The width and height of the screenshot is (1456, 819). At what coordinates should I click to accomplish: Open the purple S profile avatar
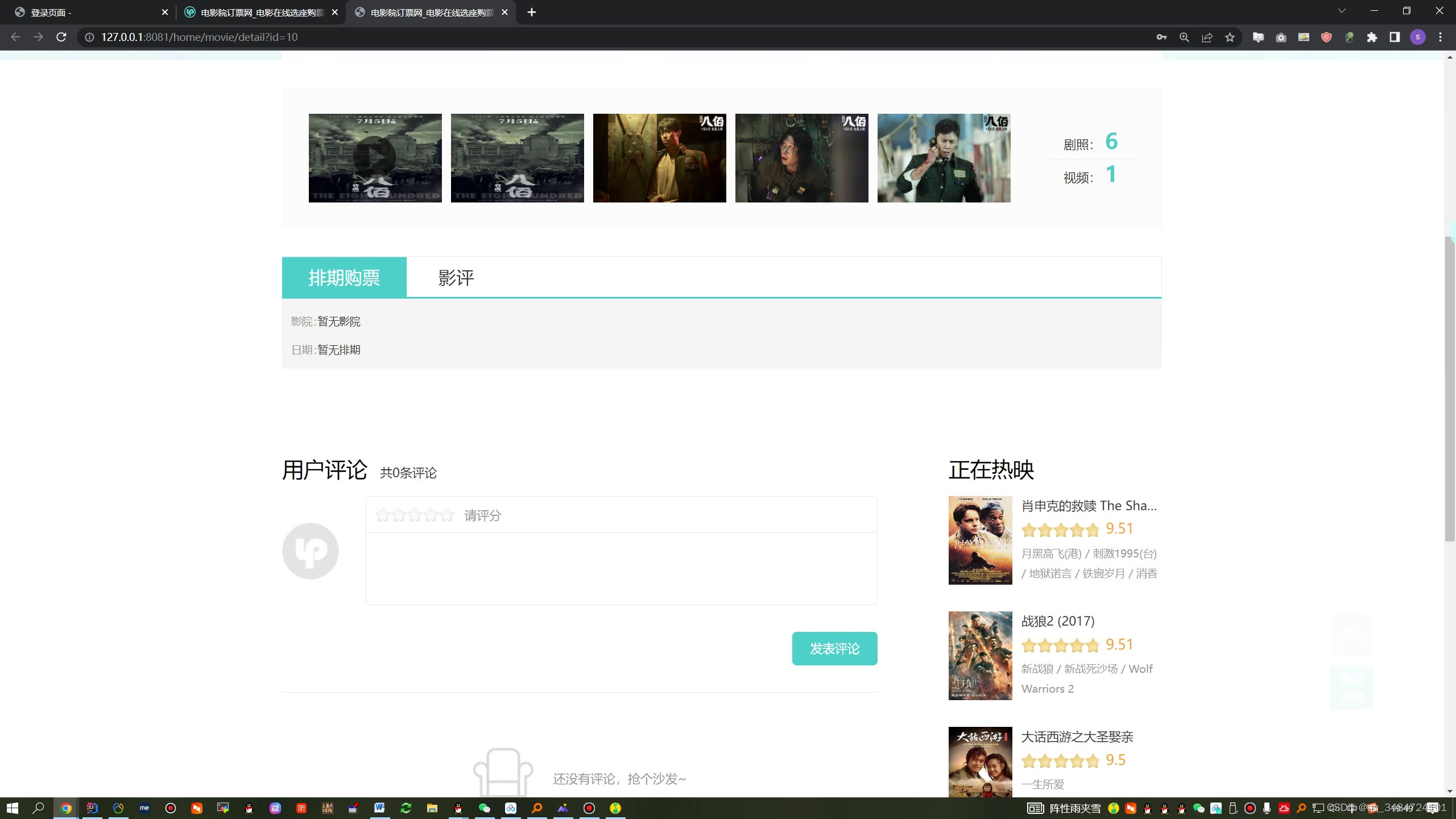coord(1418,37)
